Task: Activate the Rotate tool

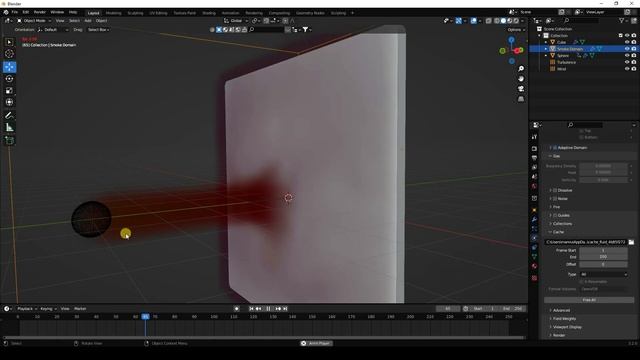Action: [x=9, y=79]
